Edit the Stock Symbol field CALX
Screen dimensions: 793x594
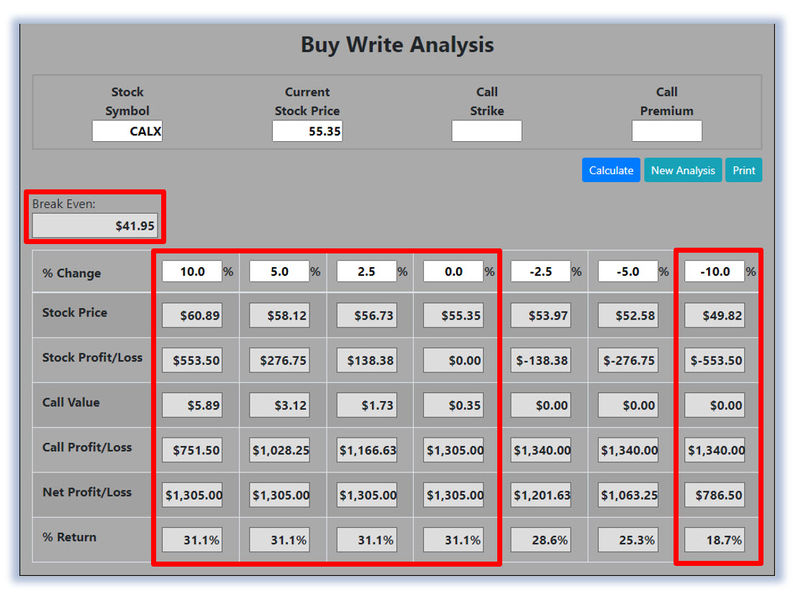pos(127,131)
